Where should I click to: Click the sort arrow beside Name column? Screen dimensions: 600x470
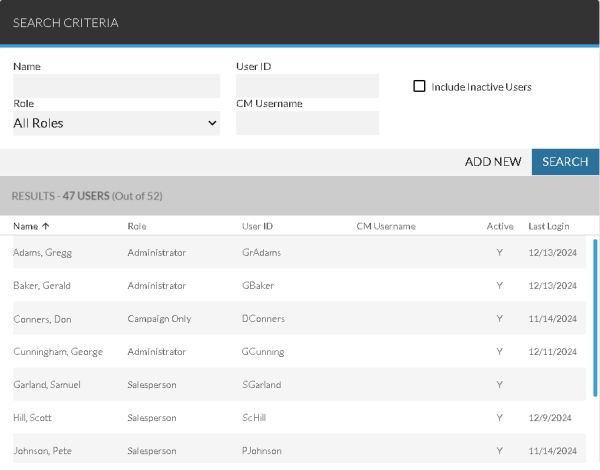point(46,226)
